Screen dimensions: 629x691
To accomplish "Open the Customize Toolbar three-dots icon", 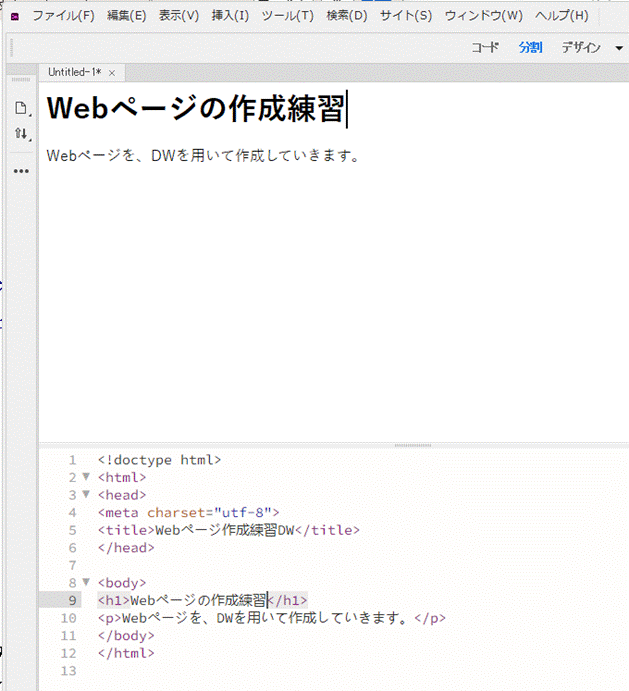I will coord(21,171).
